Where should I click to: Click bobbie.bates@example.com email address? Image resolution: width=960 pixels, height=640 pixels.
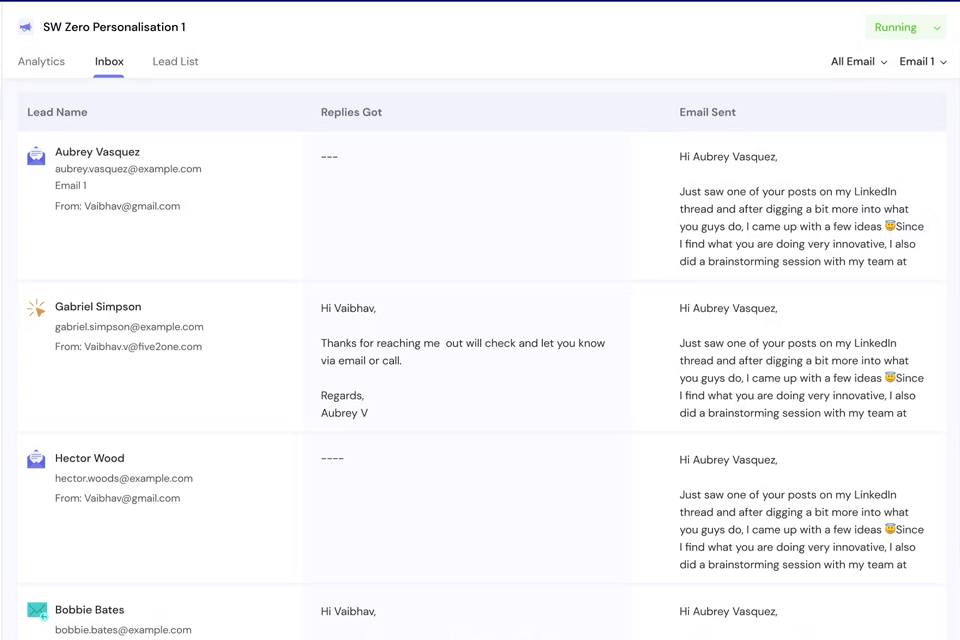tap(123, 630)
